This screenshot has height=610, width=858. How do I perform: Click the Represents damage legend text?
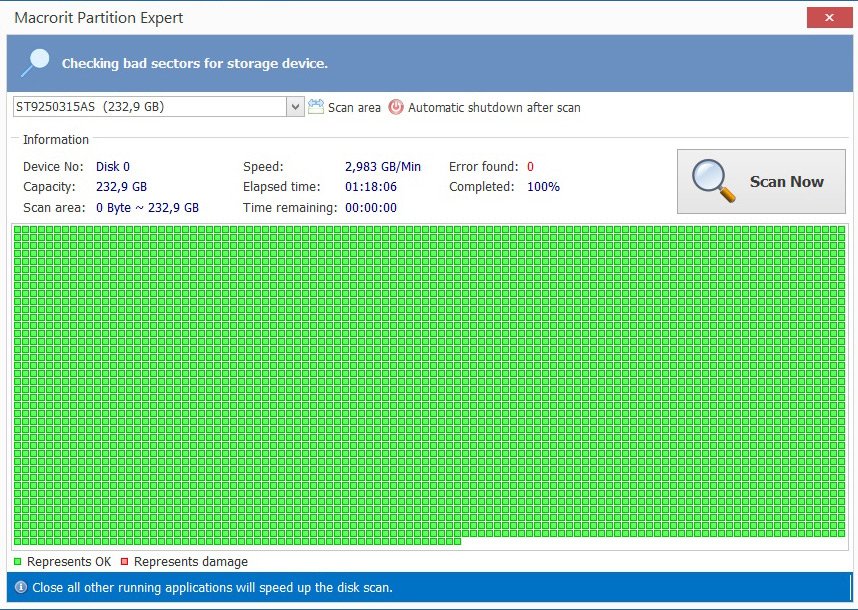[191, 562]
